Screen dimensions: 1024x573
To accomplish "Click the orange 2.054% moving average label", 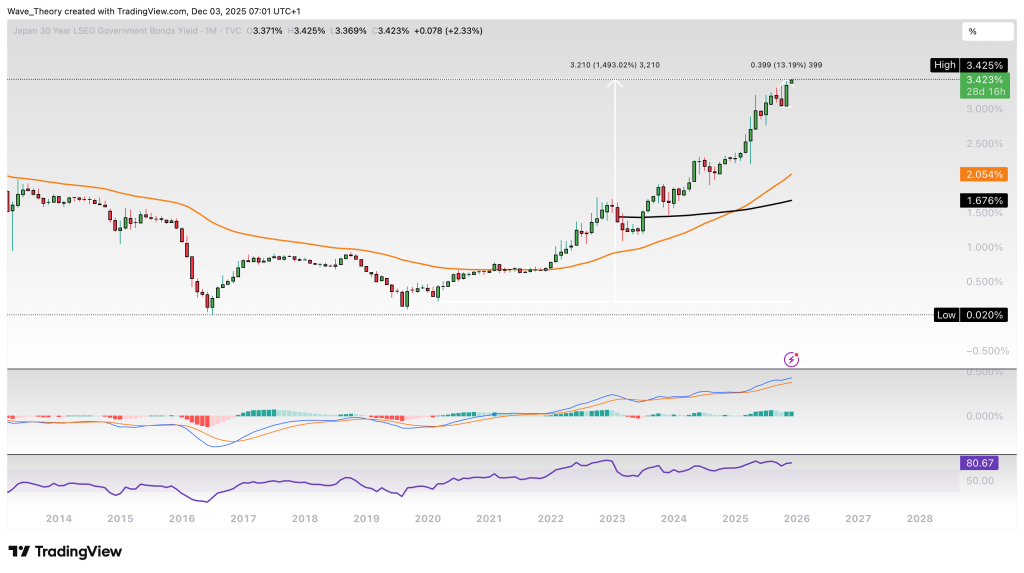I will [982, 174].
